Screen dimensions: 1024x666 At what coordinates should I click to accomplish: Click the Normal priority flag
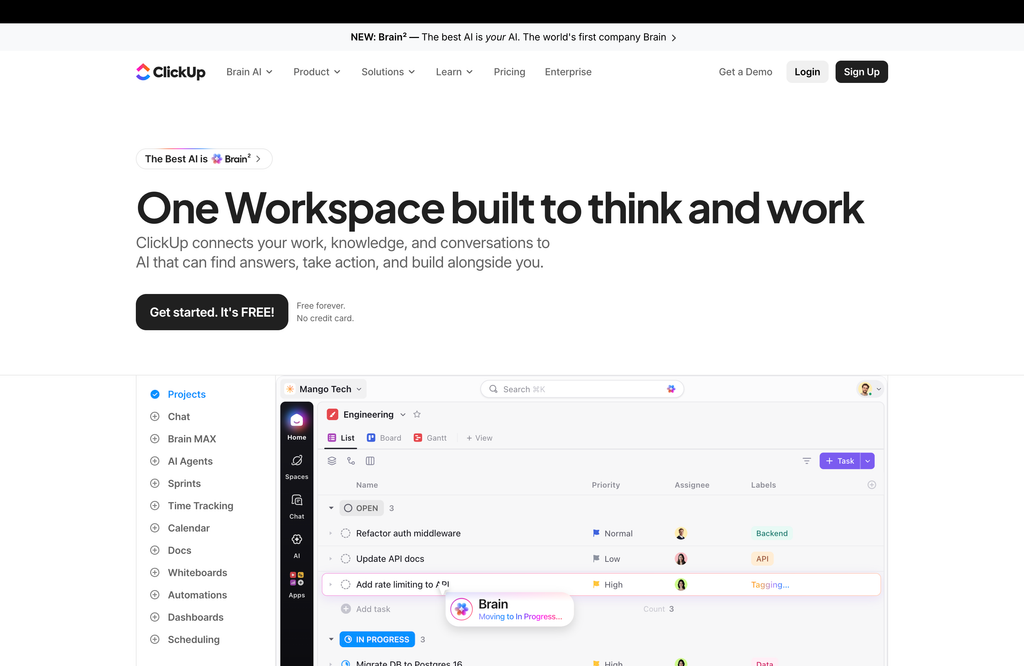[596, 533]
